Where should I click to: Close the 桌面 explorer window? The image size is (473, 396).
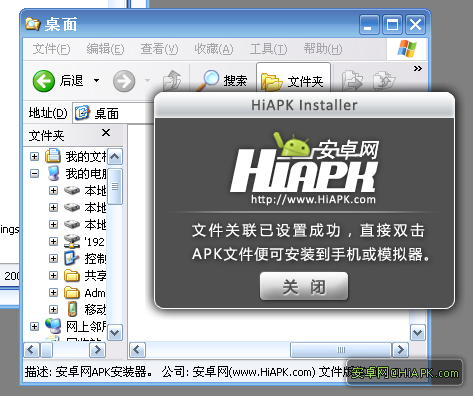415,25
